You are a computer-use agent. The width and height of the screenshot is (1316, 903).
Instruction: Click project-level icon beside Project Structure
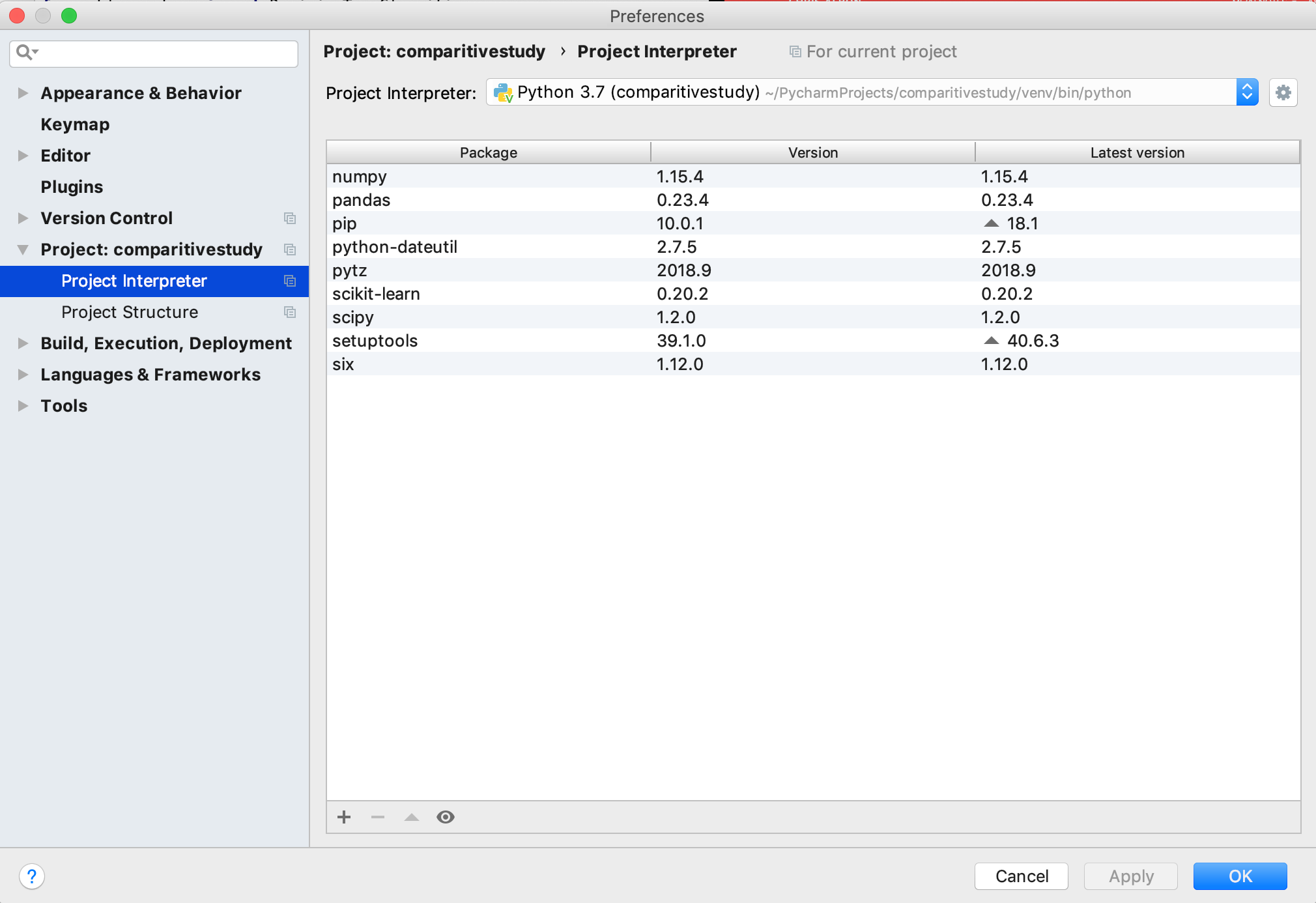(290, 312)
